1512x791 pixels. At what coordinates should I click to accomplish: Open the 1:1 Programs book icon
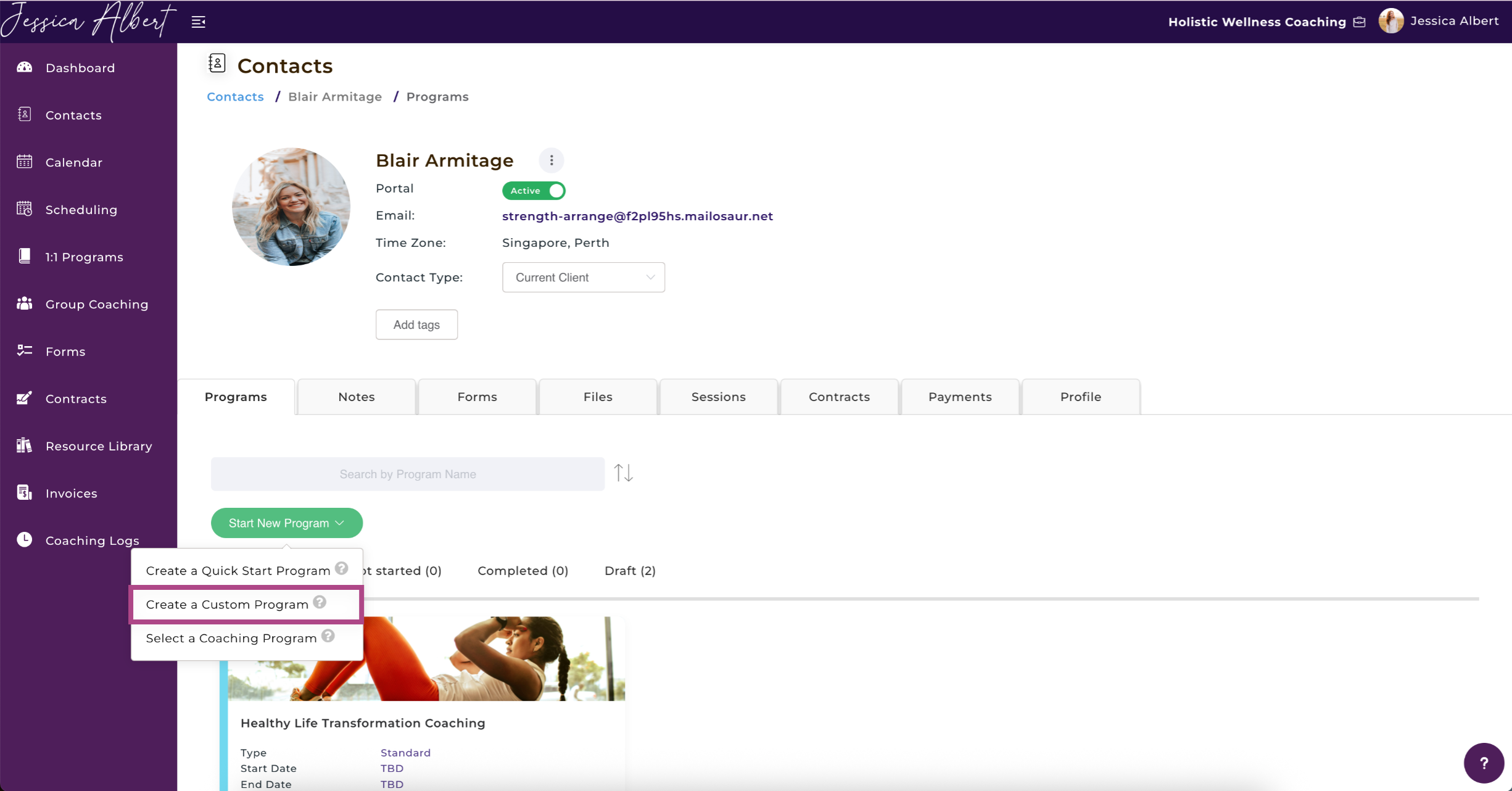click(x=24, y=256)
